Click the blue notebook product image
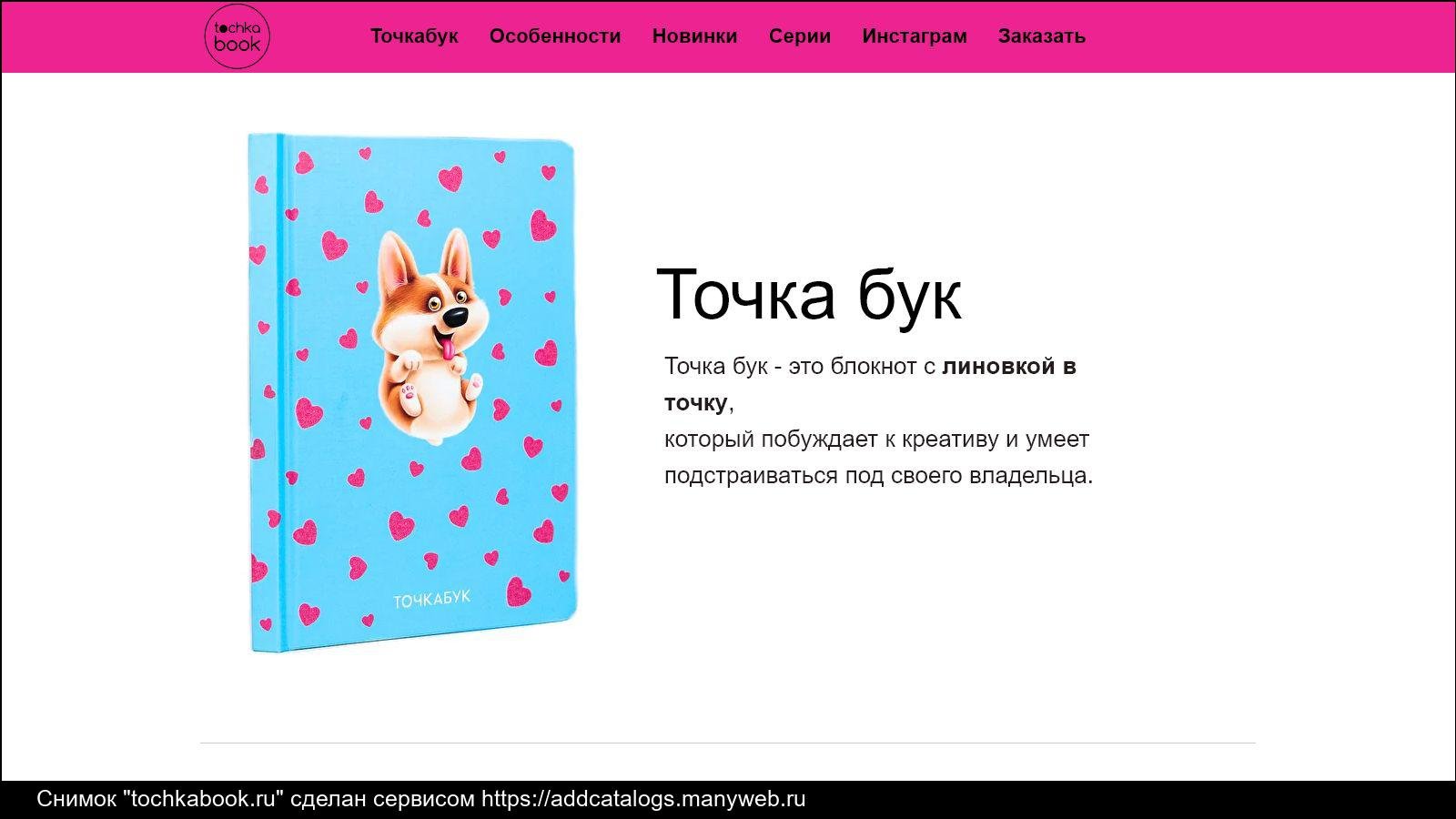1456x819 pixels. [412, 392]
